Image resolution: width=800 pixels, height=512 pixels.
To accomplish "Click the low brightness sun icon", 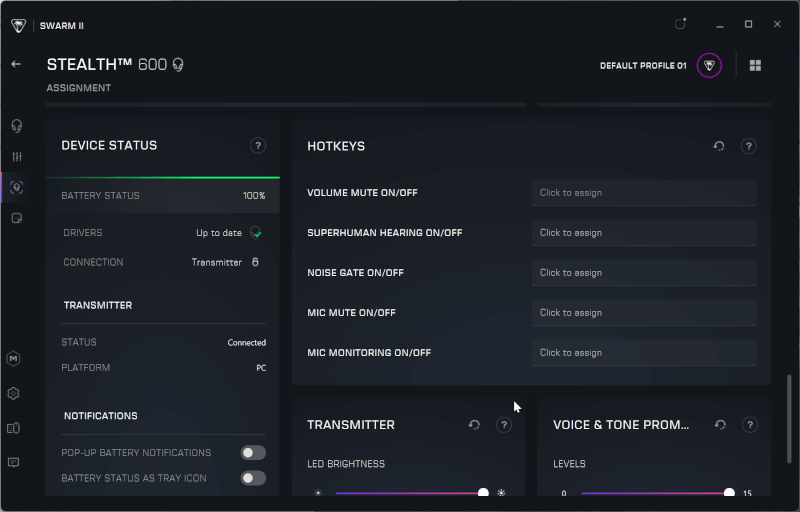I will (318, 493).
